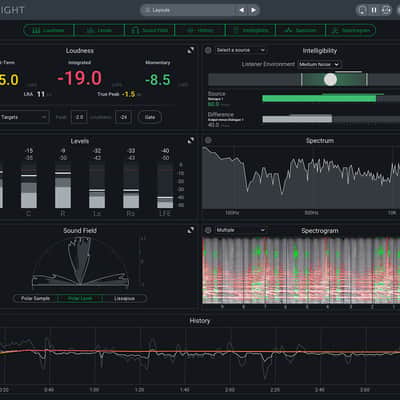
Task: Click the R channel level meter
Action: (x=63, y=185)
